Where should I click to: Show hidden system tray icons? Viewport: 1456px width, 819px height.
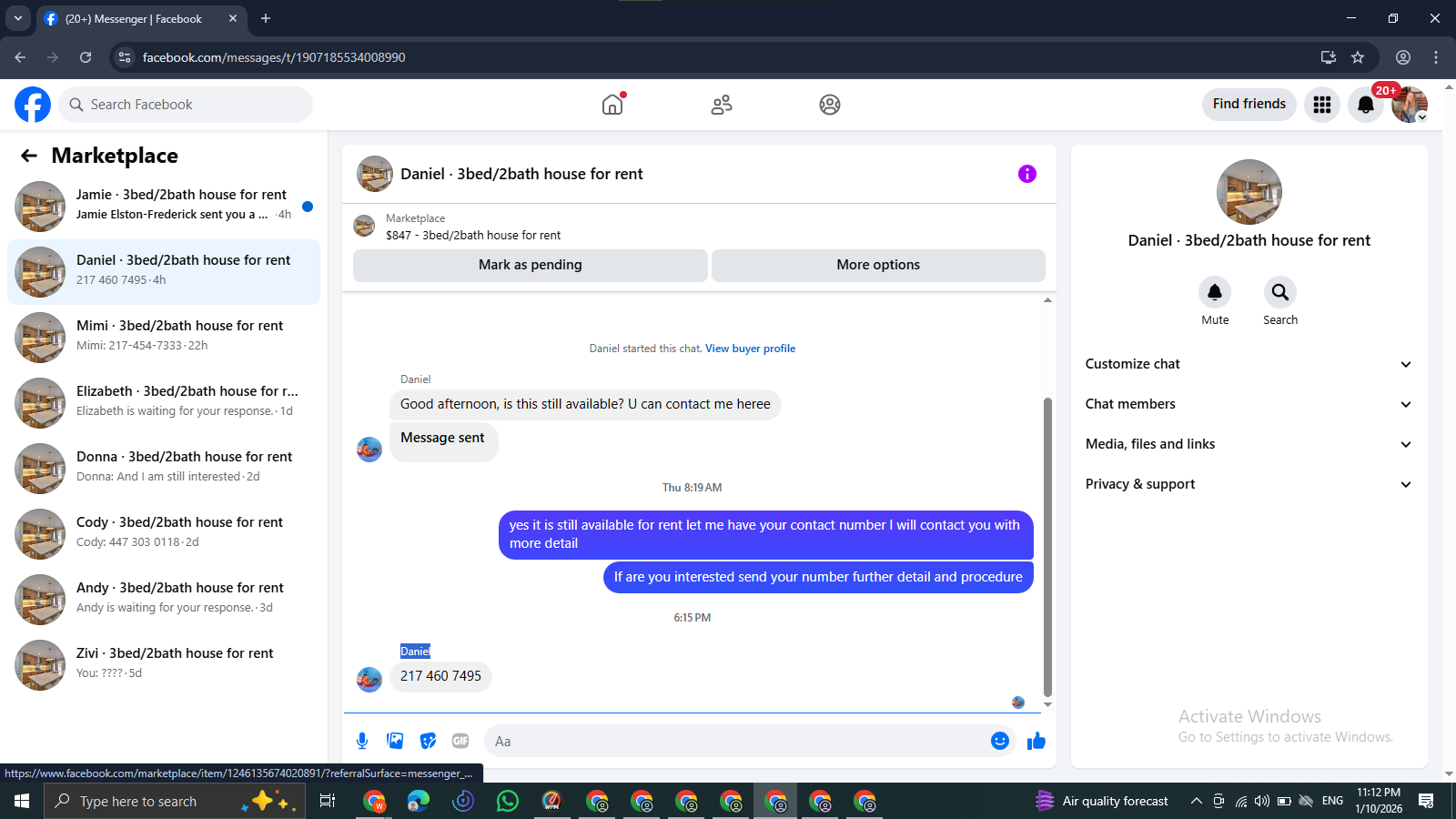1196,801
